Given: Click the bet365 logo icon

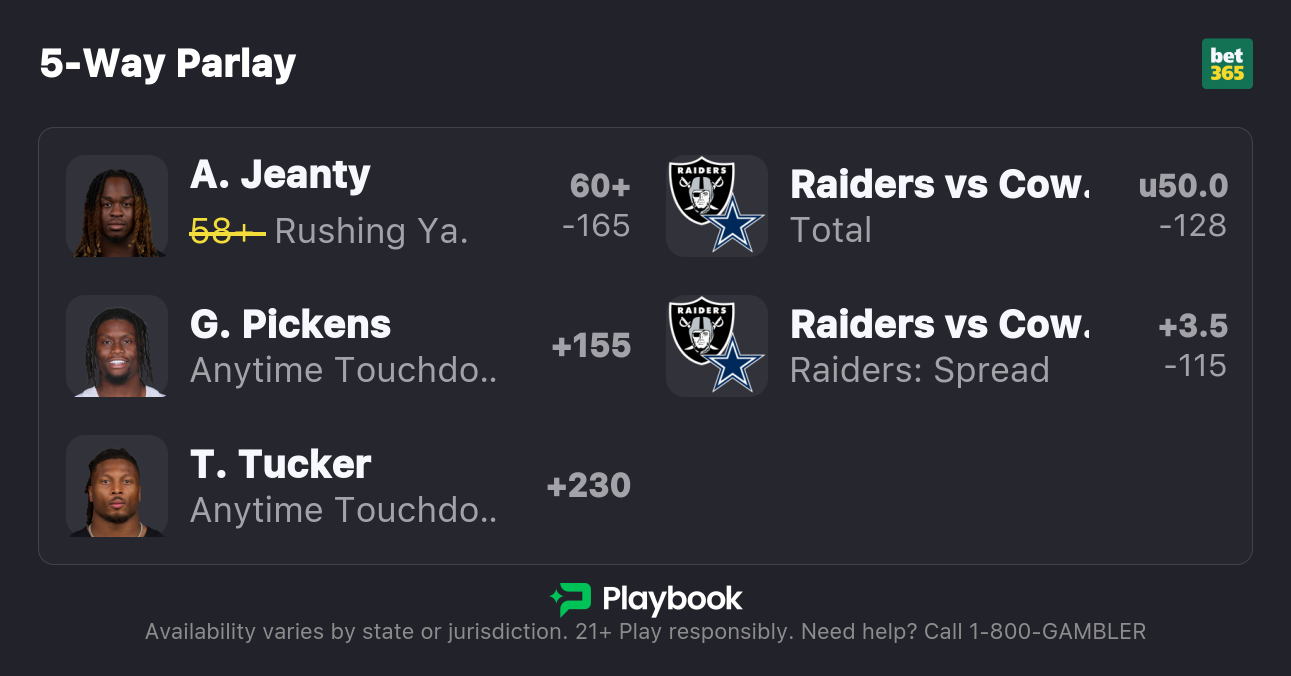Looking at the screenshot, I should click(x=1226, y=64).
